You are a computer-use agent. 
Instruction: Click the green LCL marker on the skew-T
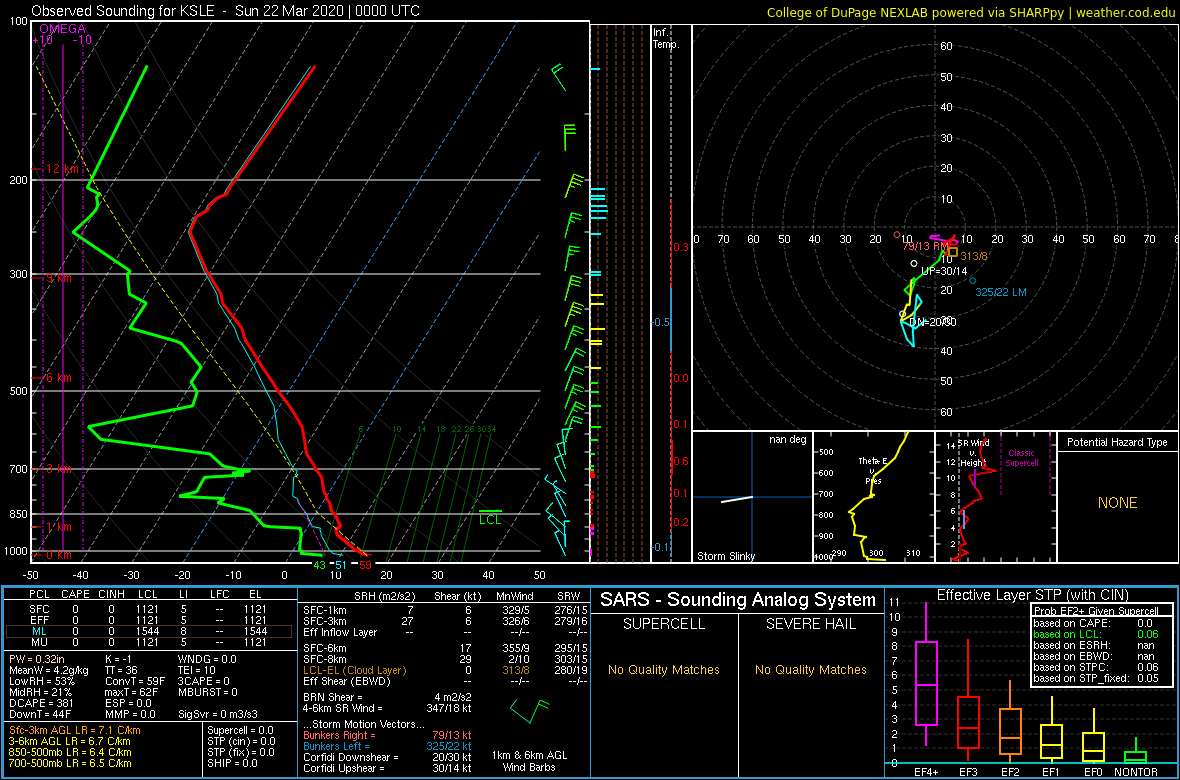(490, 516)
